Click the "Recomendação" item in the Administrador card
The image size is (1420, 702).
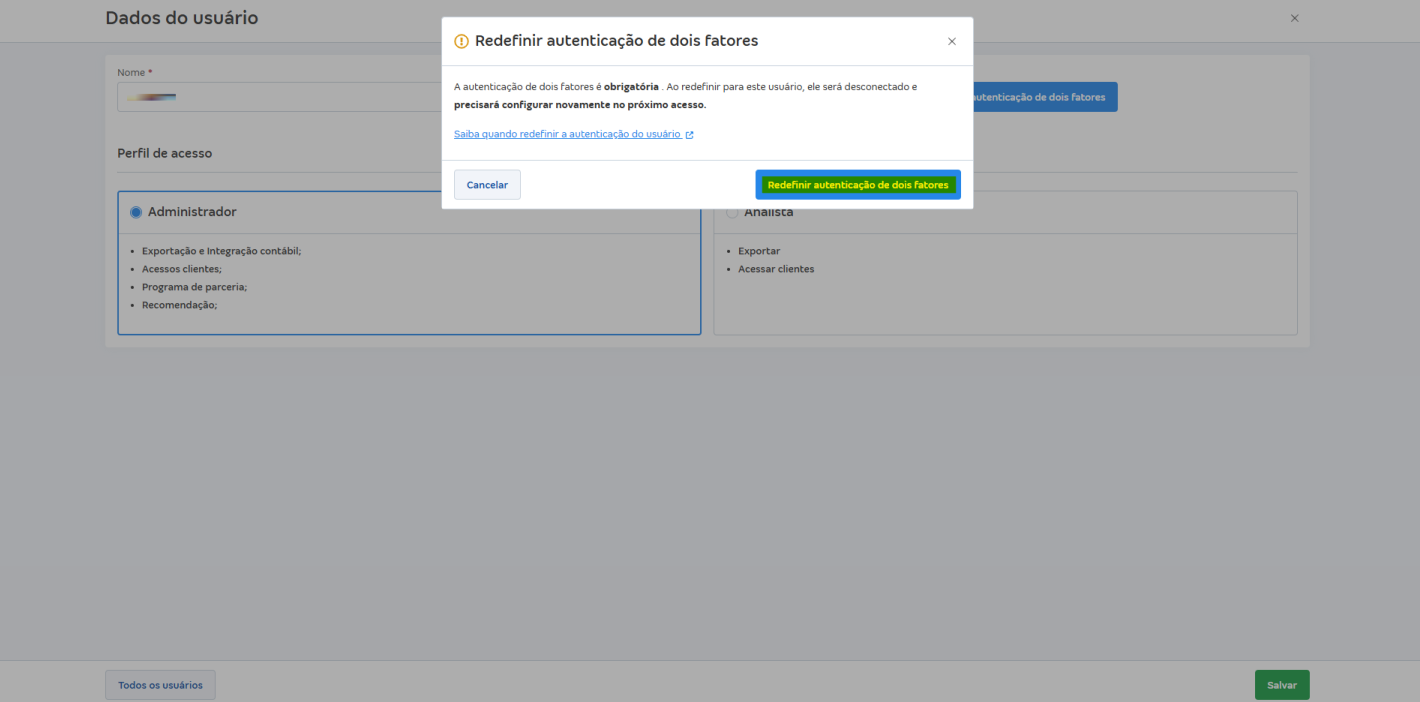click(180, 304)
